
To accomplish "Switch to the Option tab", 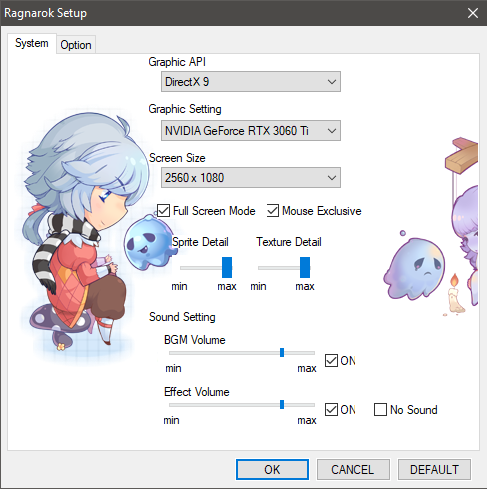I will (x=76, y=45).
